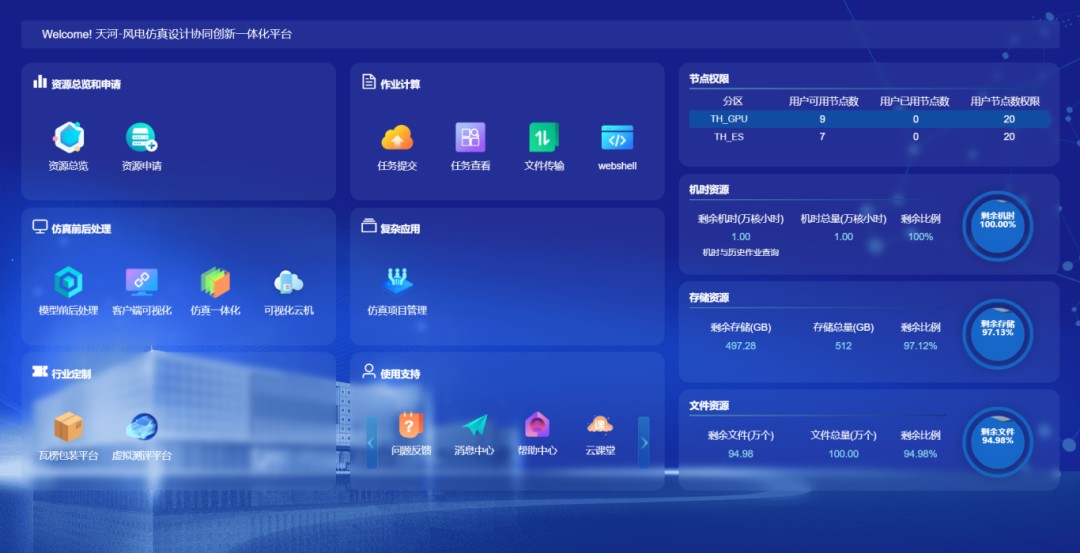Launch the webshell terminal icon
Screen dimensions: 1080x553
point(617,138)
